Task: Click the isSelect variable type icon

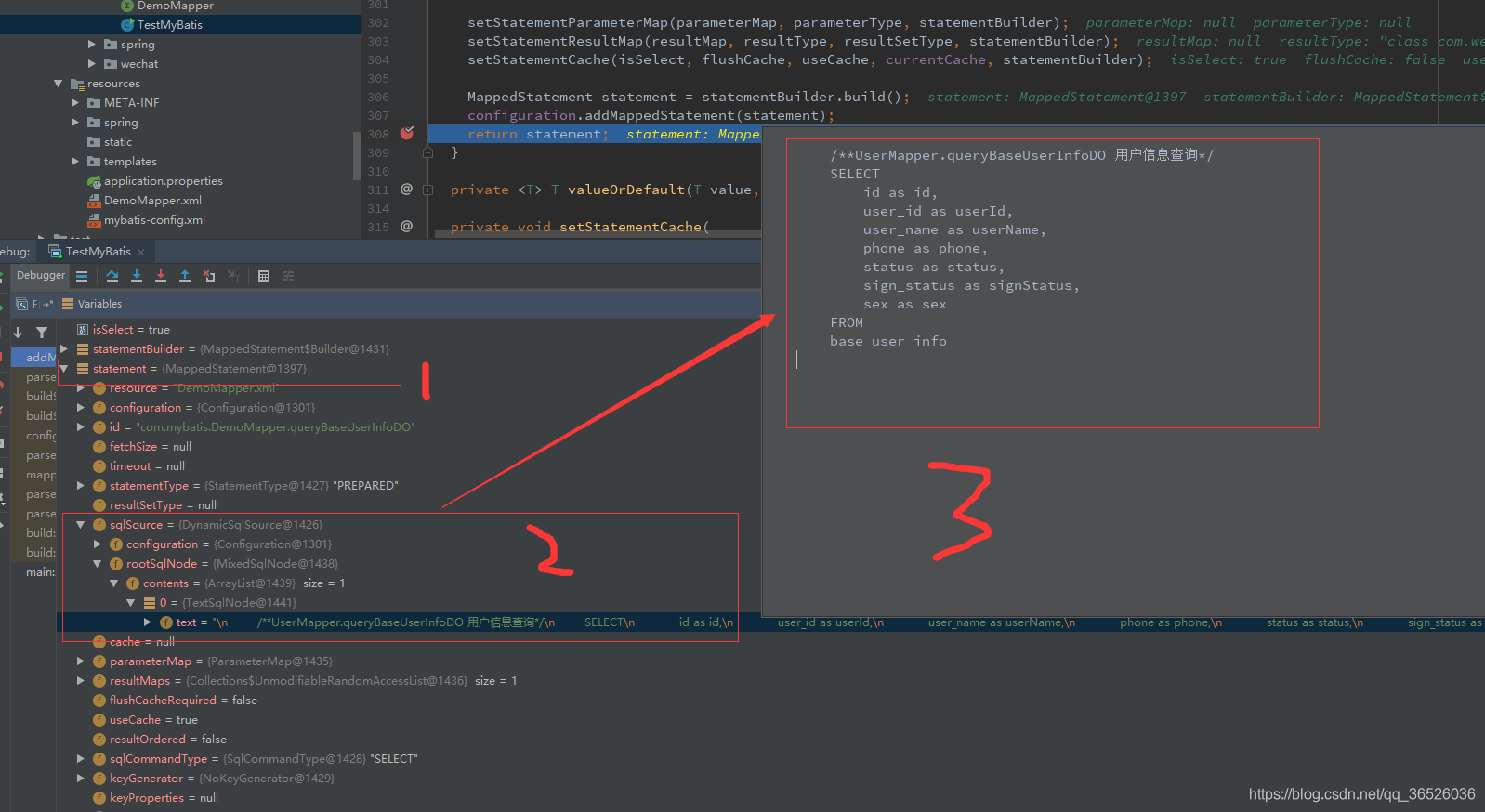Action: coord(83,330)
